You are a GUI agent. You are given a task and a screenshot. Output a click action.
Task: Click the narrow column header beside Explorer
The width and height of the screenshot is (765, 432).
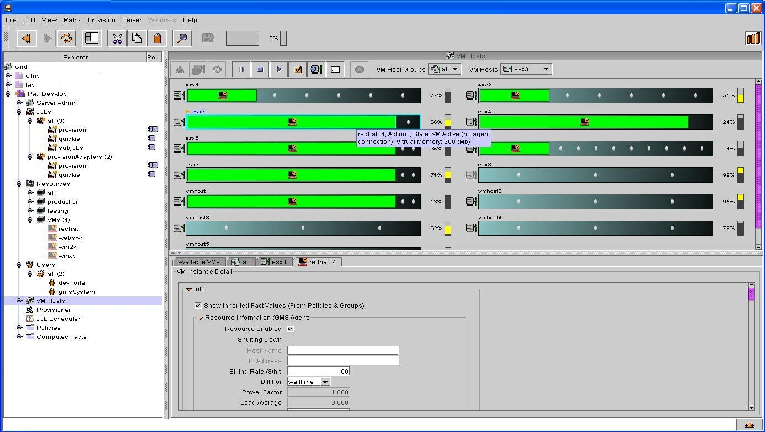tap(153, 57)
